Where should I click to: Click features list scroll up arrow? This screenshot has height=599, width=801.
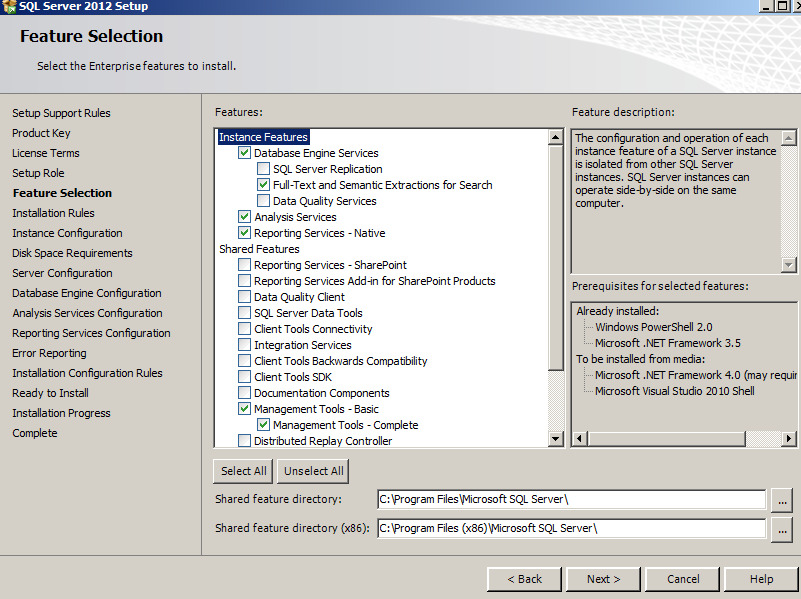coord(555,137)
